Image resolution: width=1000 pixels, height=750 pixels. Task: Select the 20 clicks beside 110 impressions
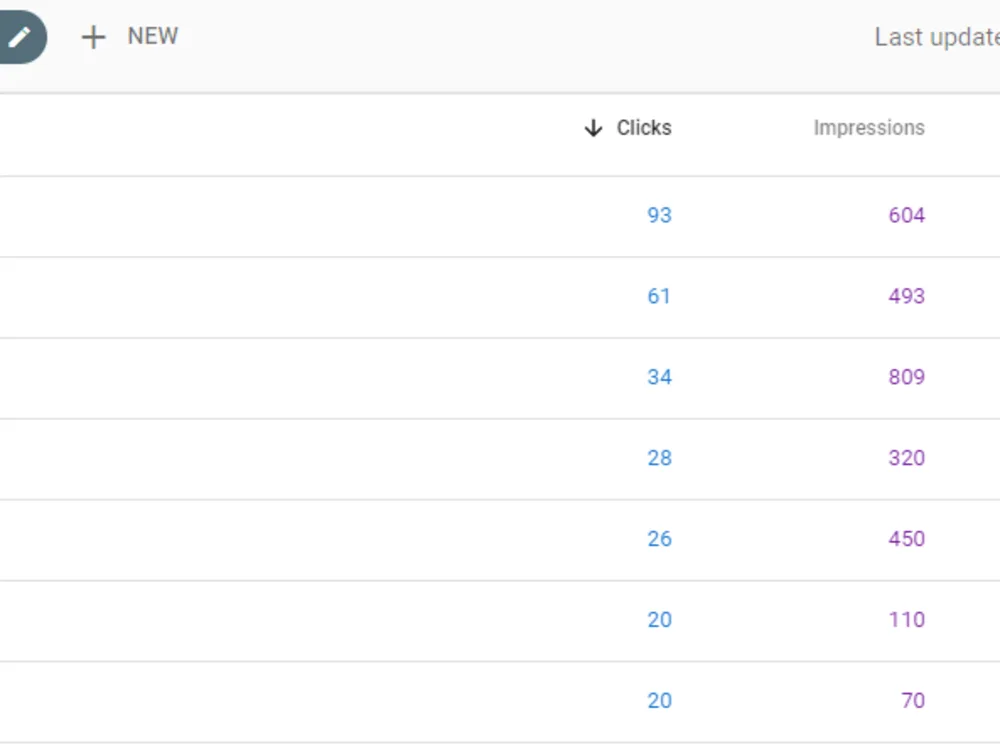[659, 621]
